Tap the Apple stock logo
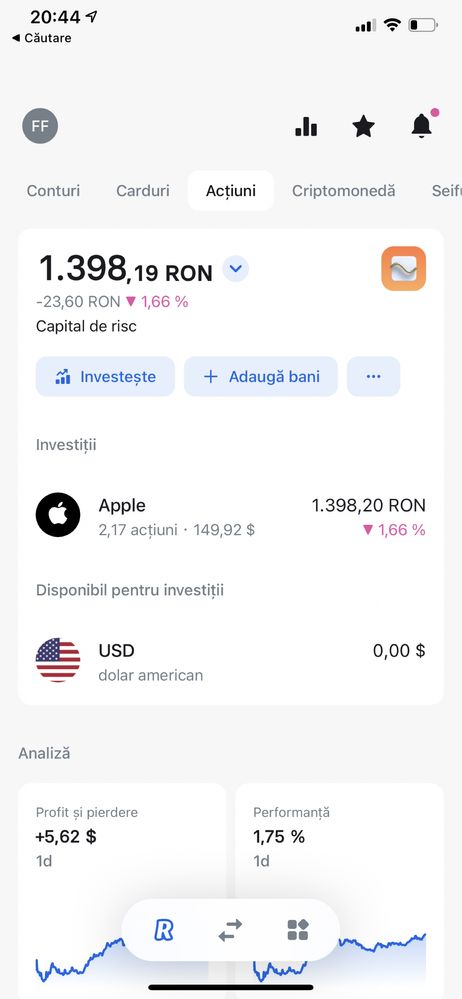The height and width of the screenshot is (999, 462). (58, 515)
